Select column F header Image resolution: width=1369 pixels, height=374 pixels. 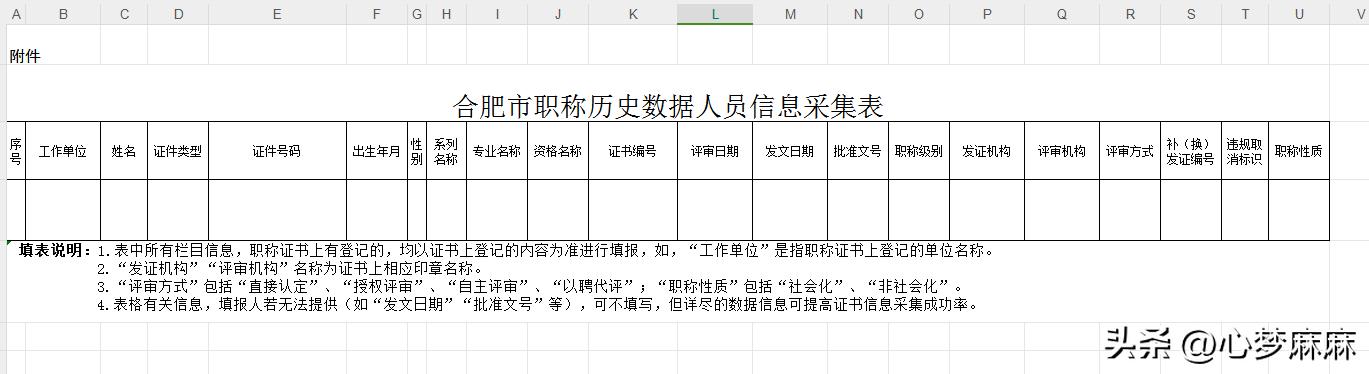pyautogui.click(x=377, y=13)
